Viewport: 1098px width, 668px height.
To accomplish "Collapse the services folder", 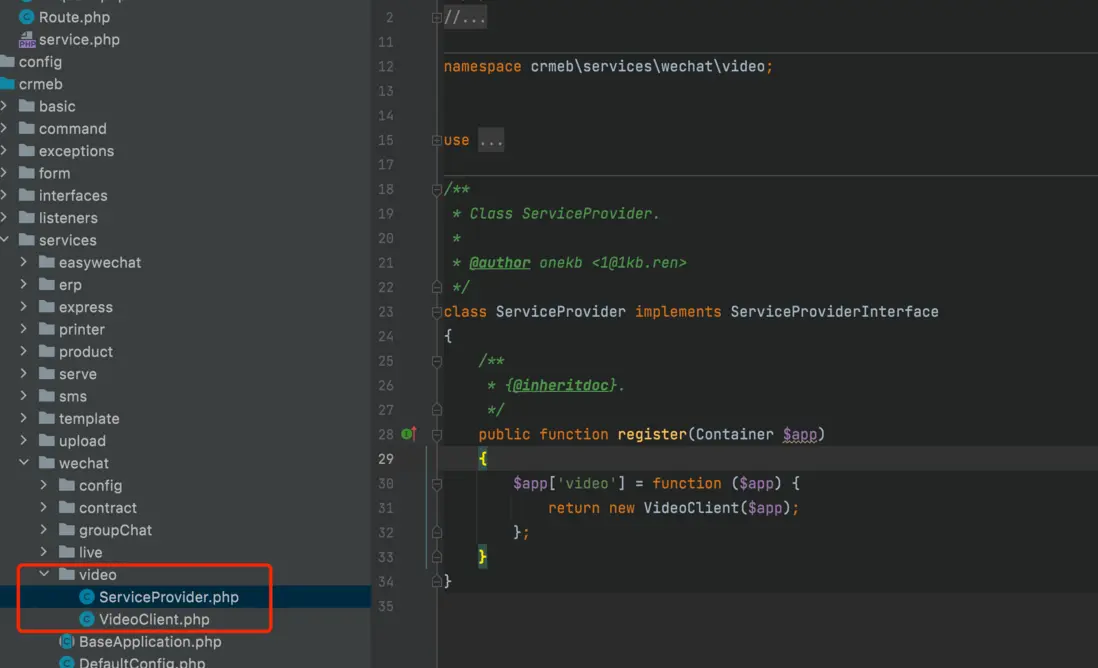I will tap(4, 239).
